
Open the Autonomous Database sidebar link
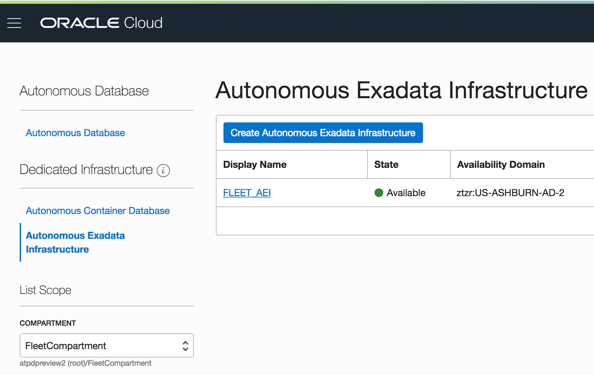[75, 133]
